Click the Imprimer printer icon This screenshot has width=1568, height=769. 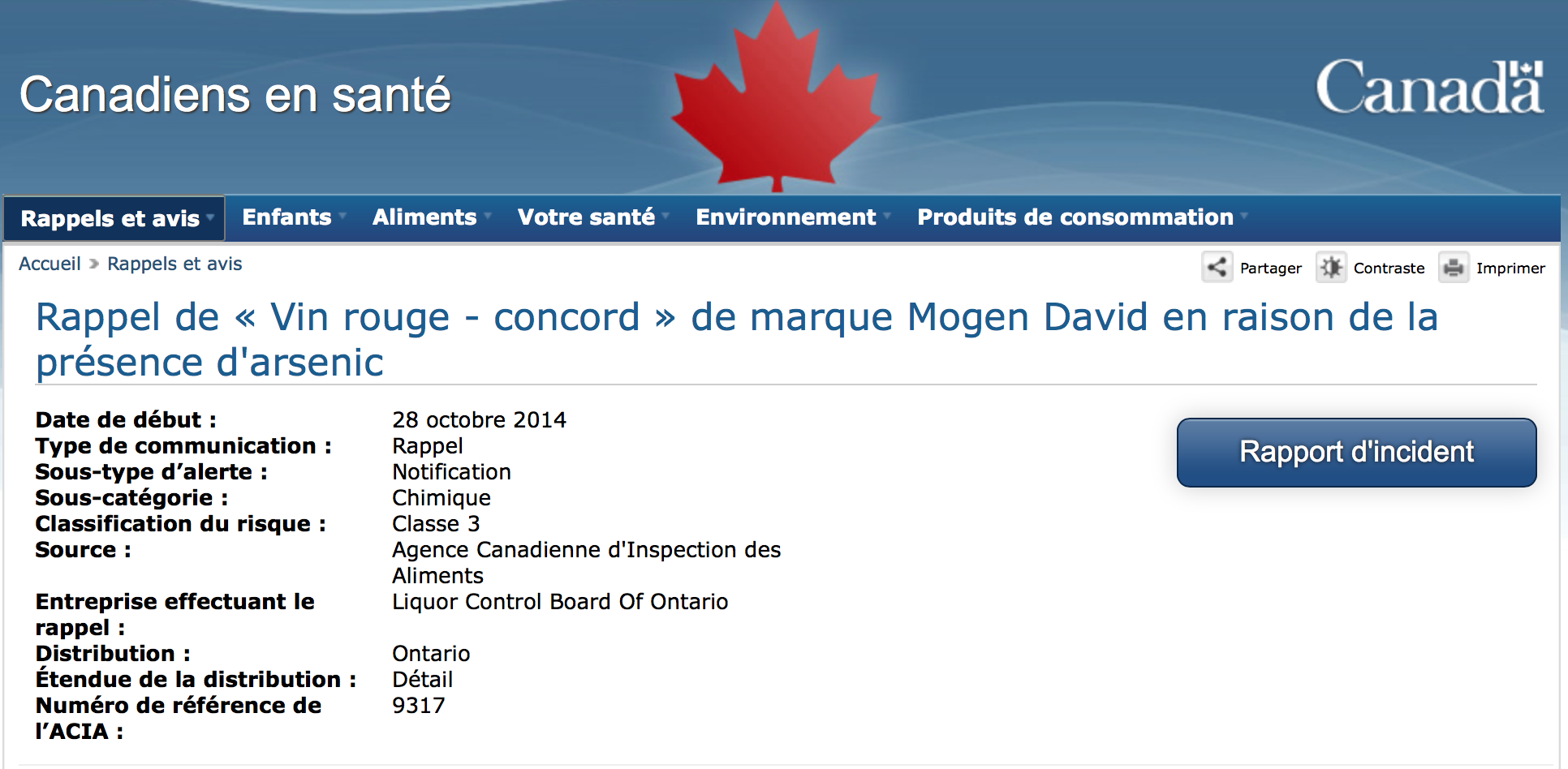point(1454,267)
